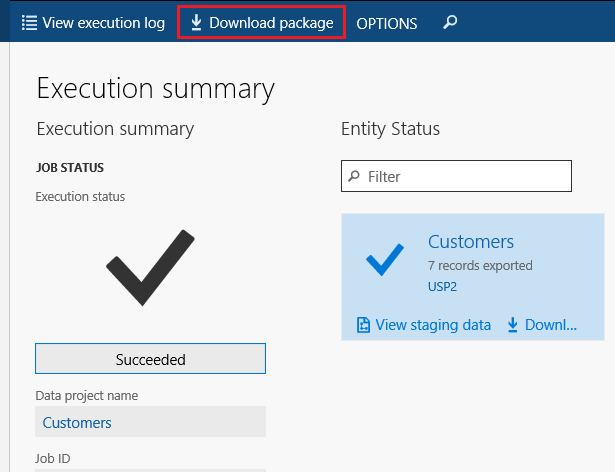Click the large black execution status checkmark
This screenshot has width=615, height=472.
tap(150, 267)
